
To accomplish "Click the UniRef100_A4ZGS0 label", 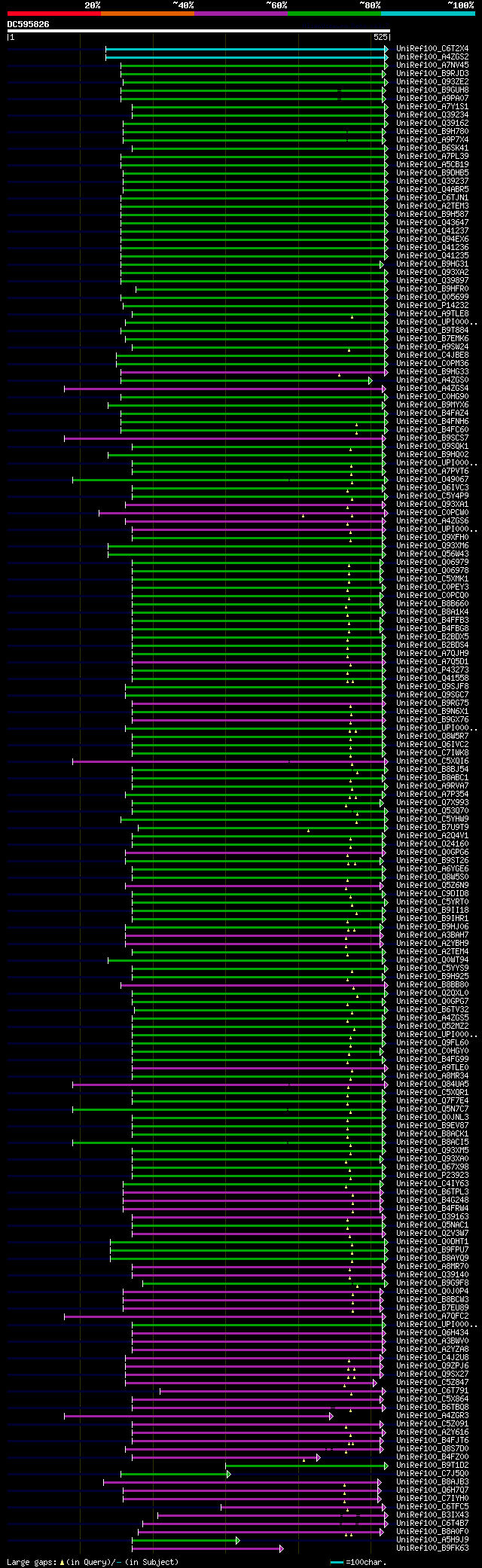I will point(432,380).
